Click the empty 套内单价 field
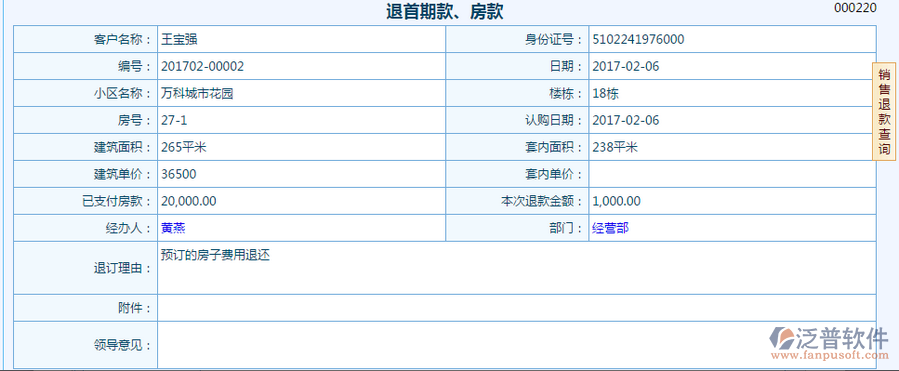Screen dimensions: 899x371 pos(732,174)
